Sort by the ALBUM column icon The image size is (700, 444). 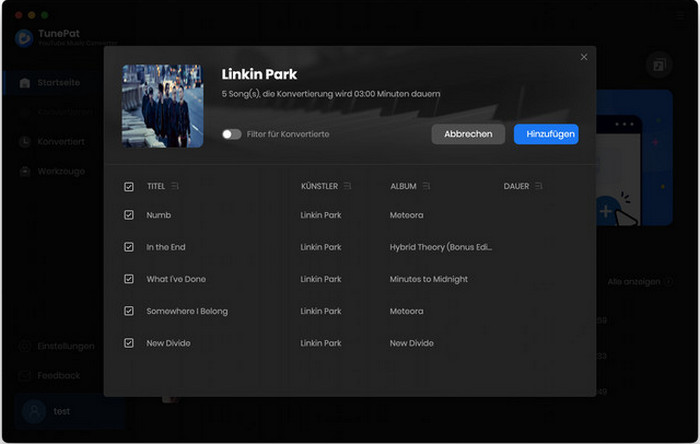coord(426,186)
